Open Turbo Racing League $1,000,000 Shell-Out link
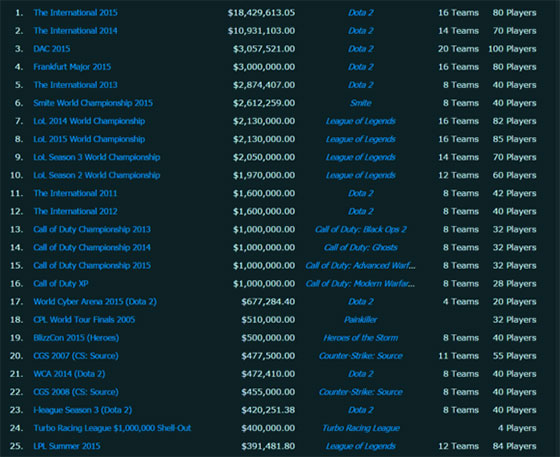The image size is (560, 457). [x=112, y=428]
